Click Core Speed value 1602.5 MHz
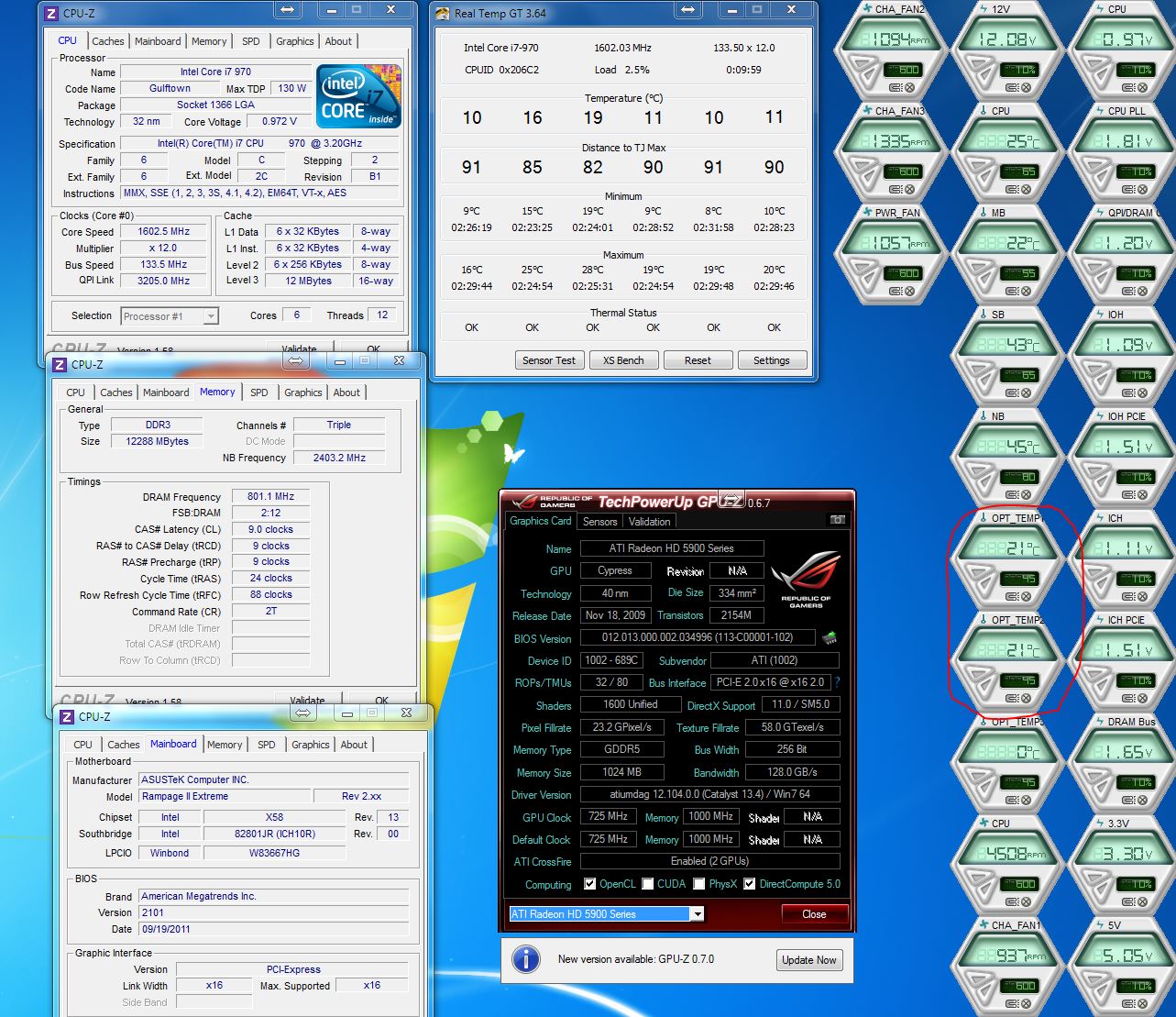1176x1017 pixels. point(164,232)
